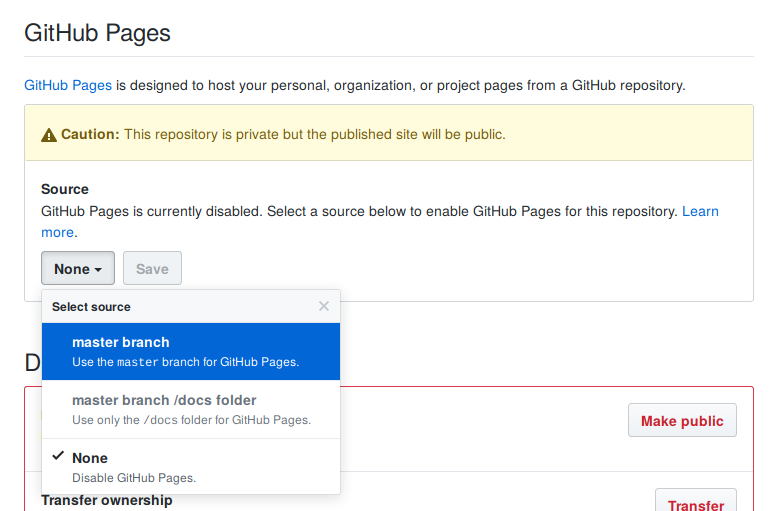Screen dimensions: 773x511
Task: Click the GitHub Pages page heading
Action: pyautogui.click(x=97, y=33)
